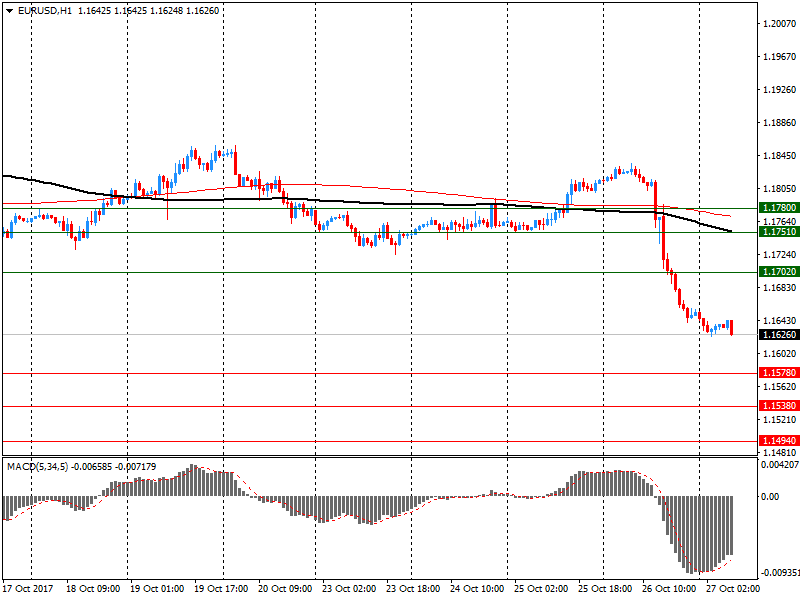The width and height of the screenshot is (800, 600).
Task: Click the 1.17640 price scale value
Action: coord(780,221)
